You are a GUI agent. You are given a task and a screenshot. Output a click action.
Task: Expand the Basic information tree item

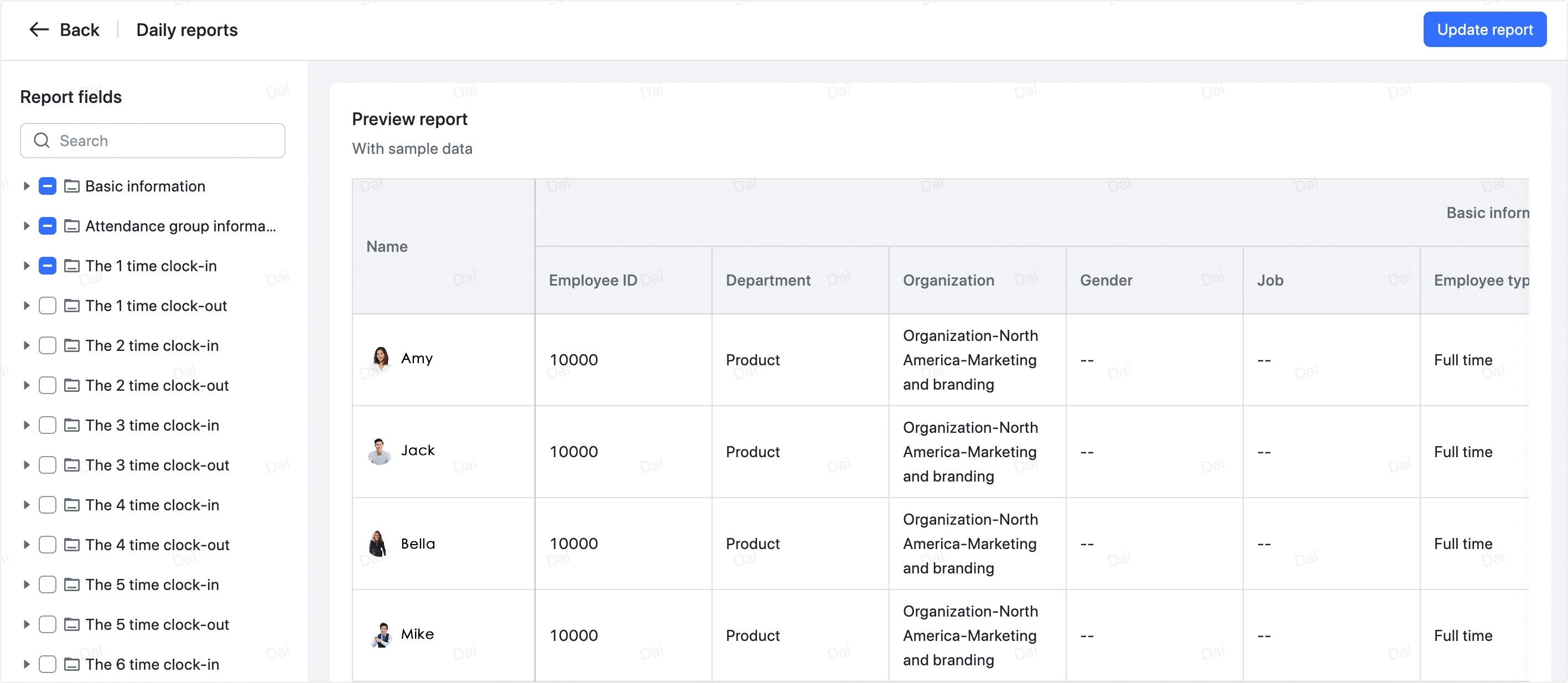[27, 187]
